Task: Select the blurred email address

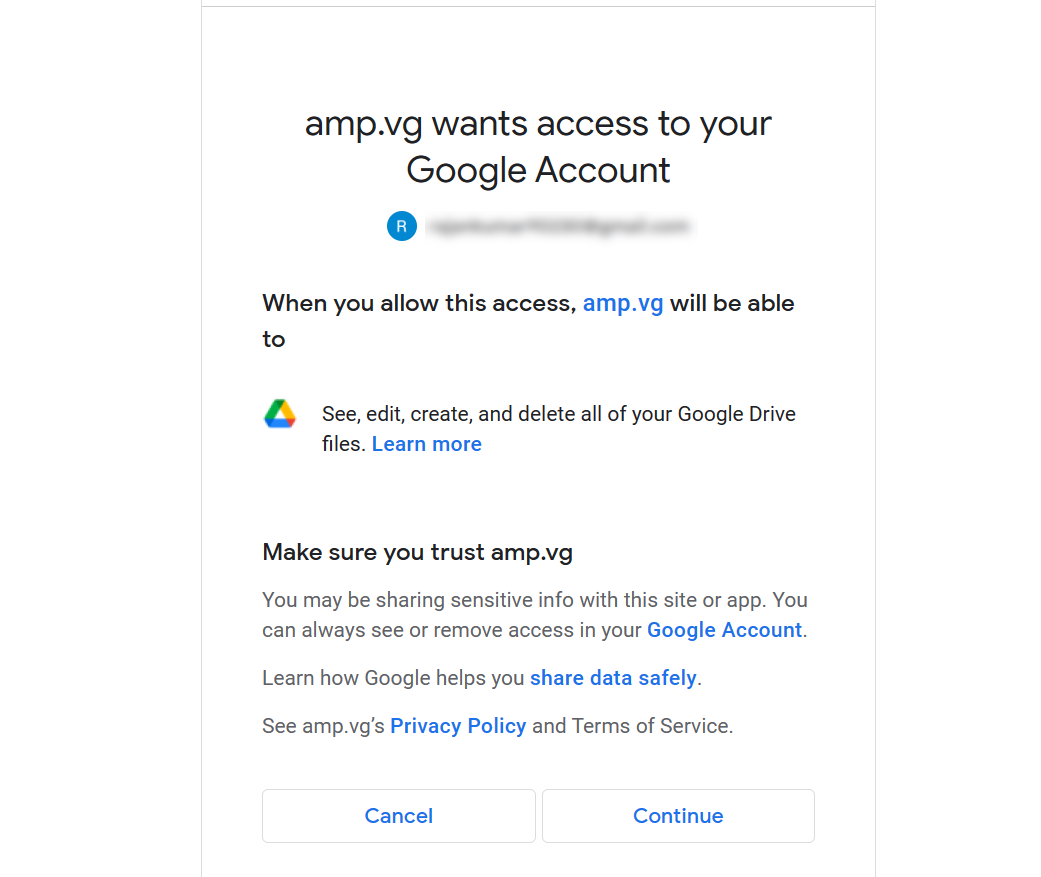Action: click(558, 226)
